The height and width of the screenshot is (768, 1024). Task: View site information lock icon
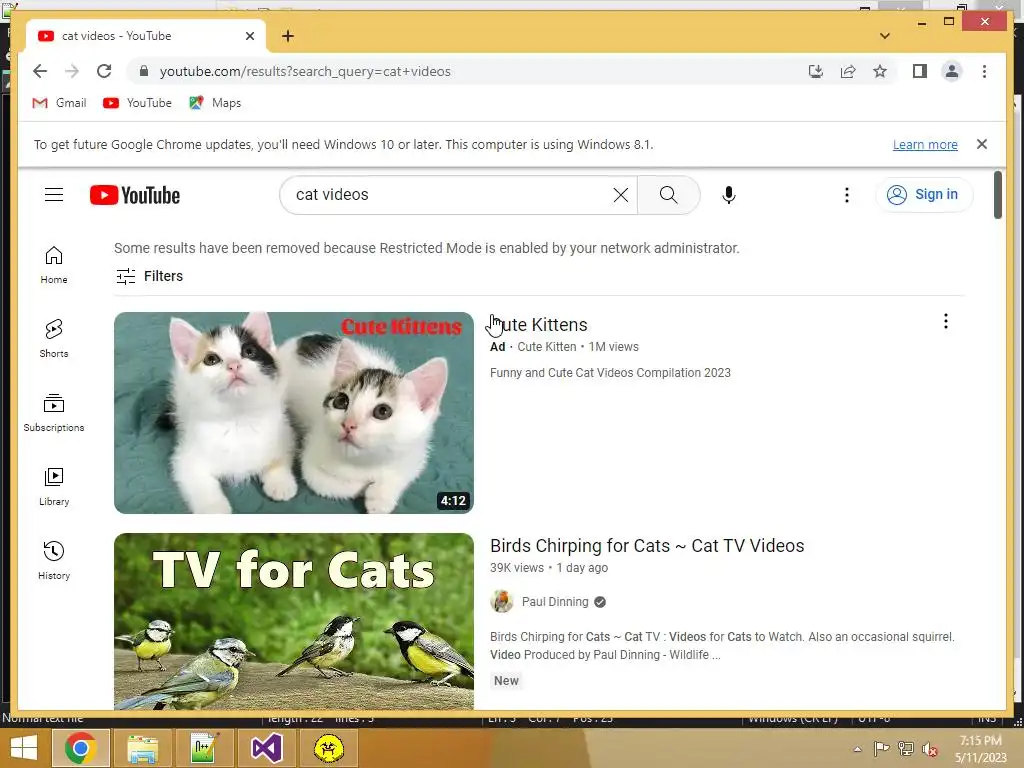(x=144, y=71)
